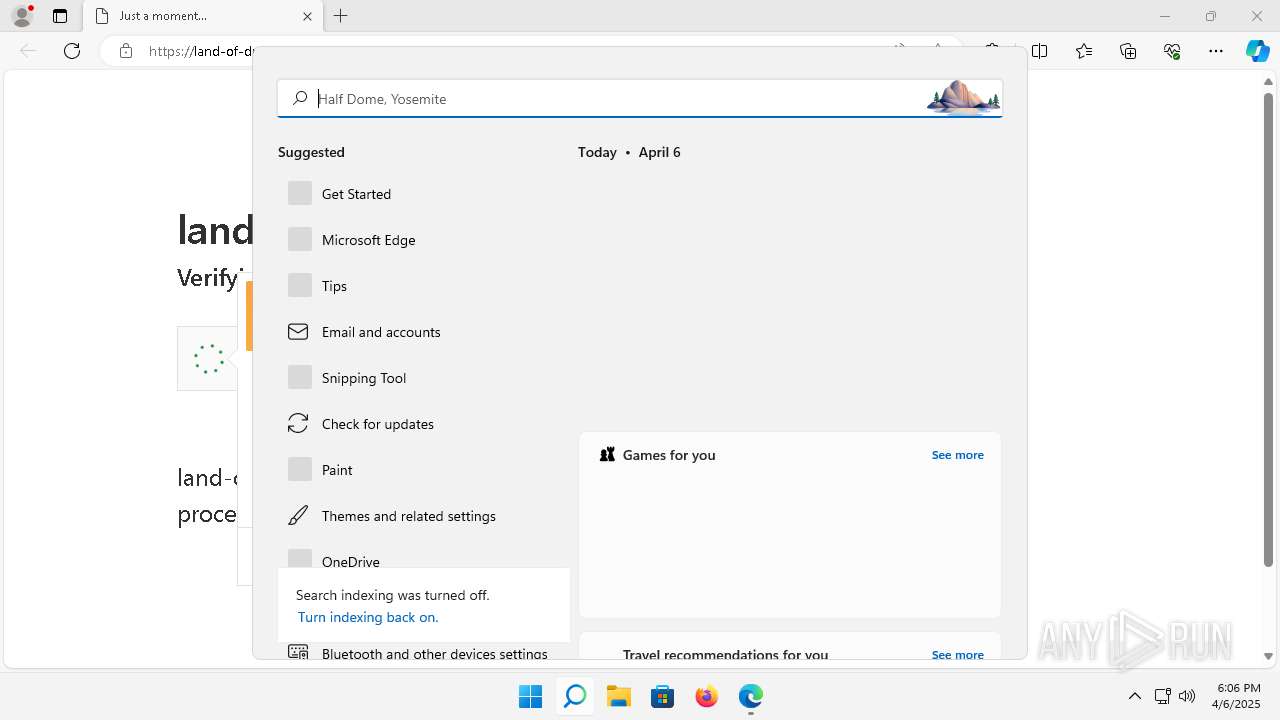Open Edge Collections icon
This screenshot has height=720, width=1280.
[x=1128, y=51]
